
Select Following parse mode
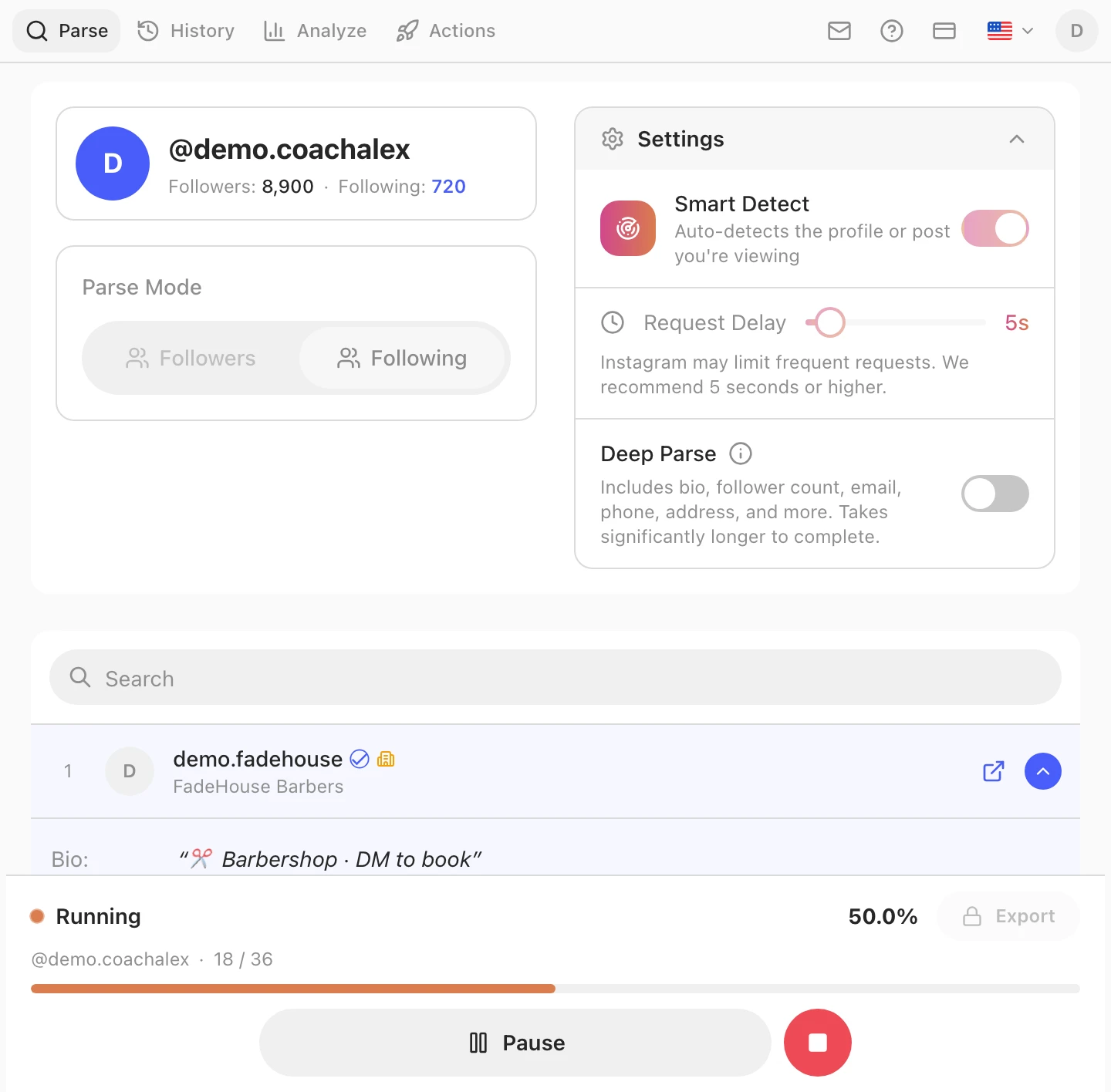tap(402, 358)
